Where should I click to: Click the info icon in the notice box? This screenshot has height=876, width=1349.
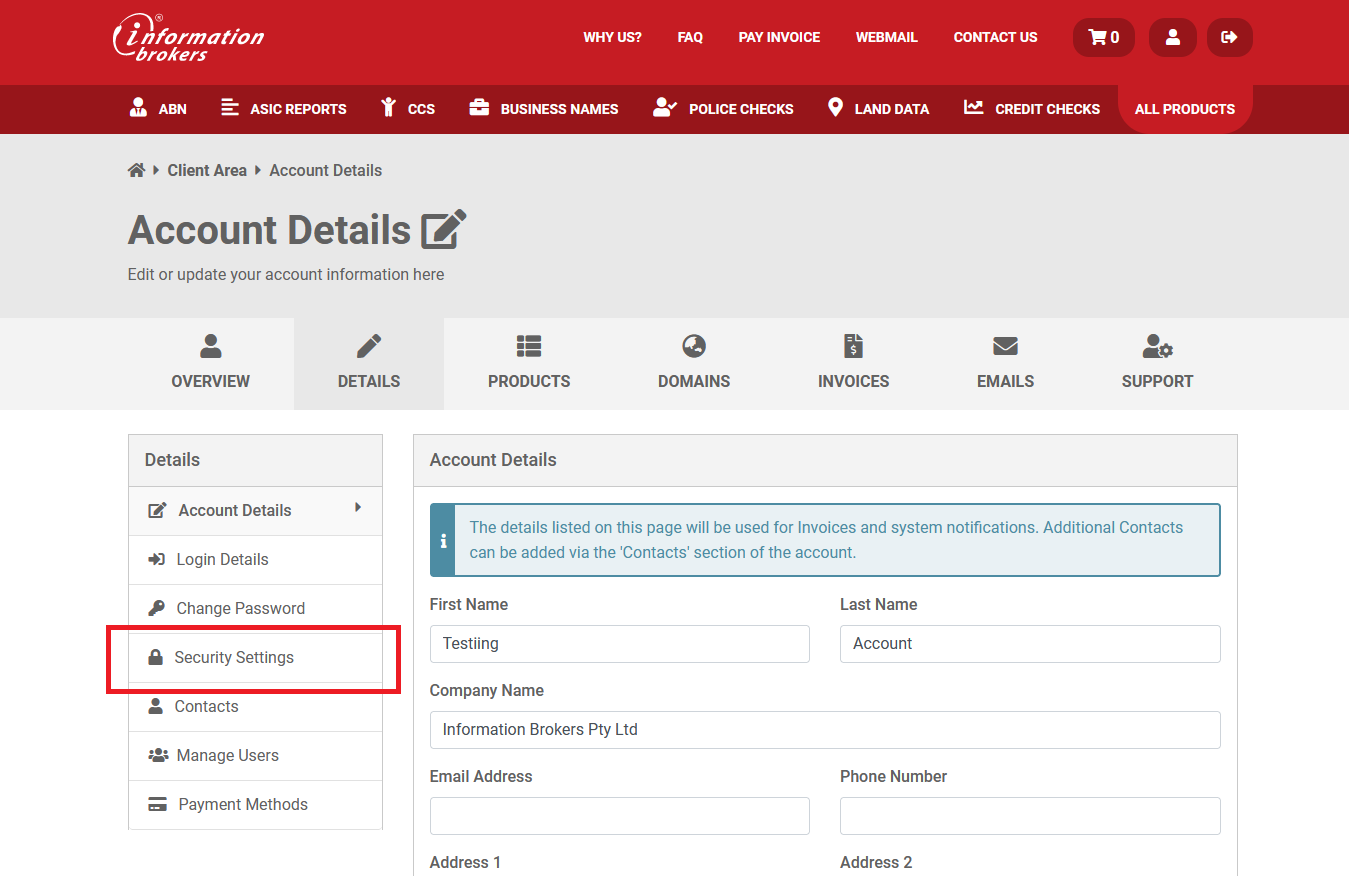(443, 540)
